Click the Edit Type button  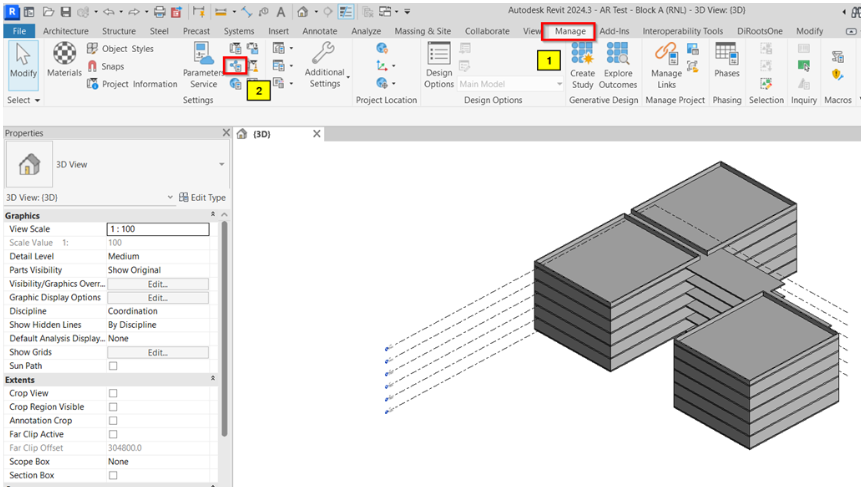point(202,197)
